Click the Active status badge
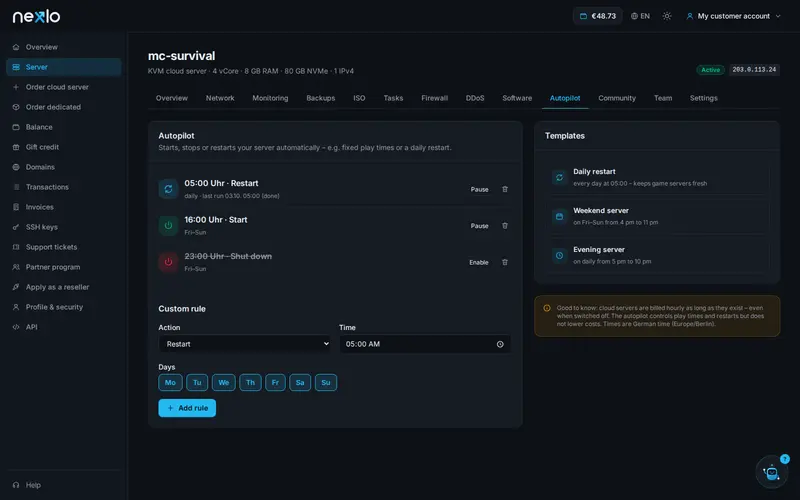Viewport: 800px width, 500px height. coord(710,70)
